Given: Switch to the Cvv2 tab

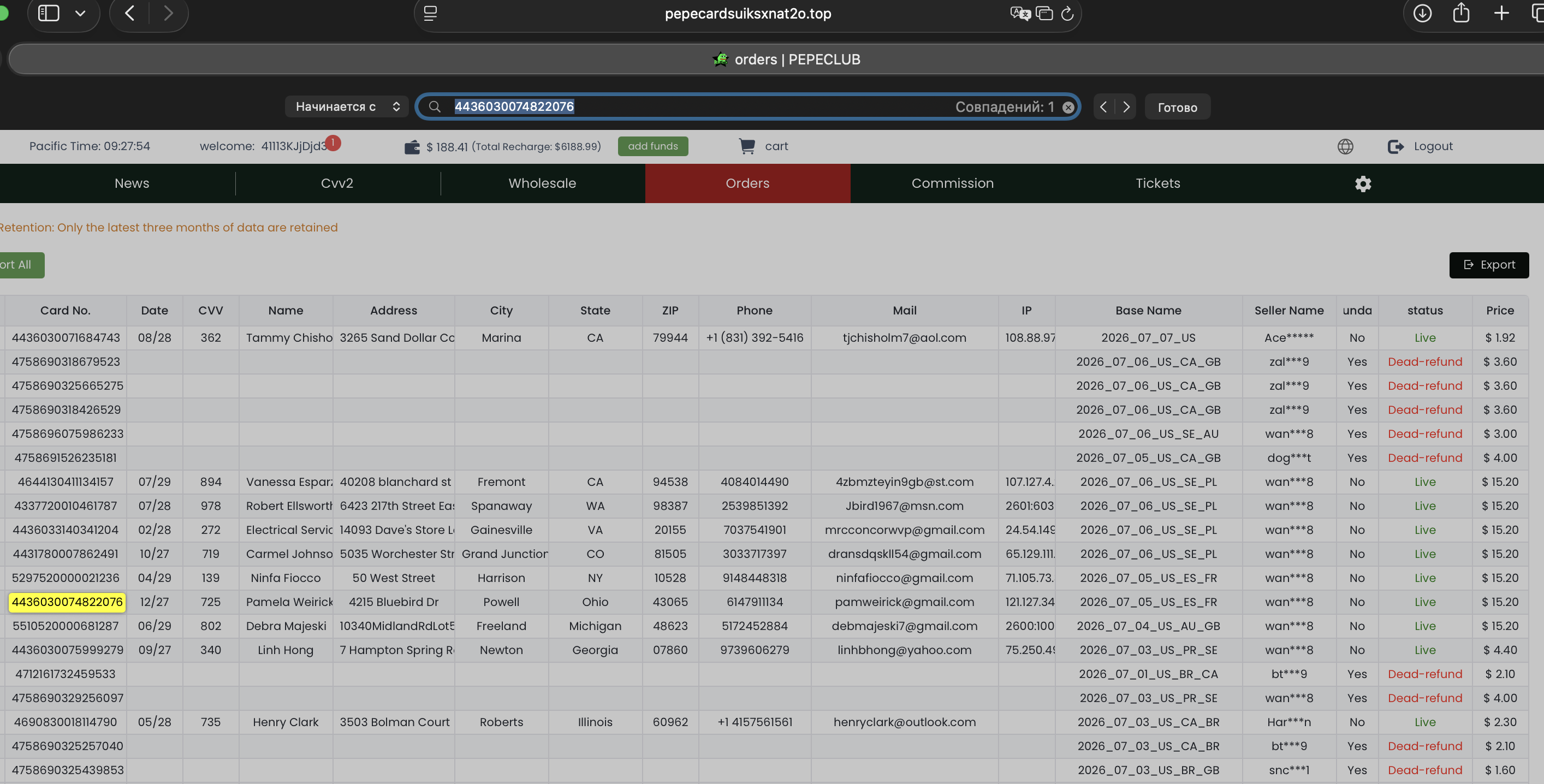Looking at the screenshot, I should (x=337, y=183).
